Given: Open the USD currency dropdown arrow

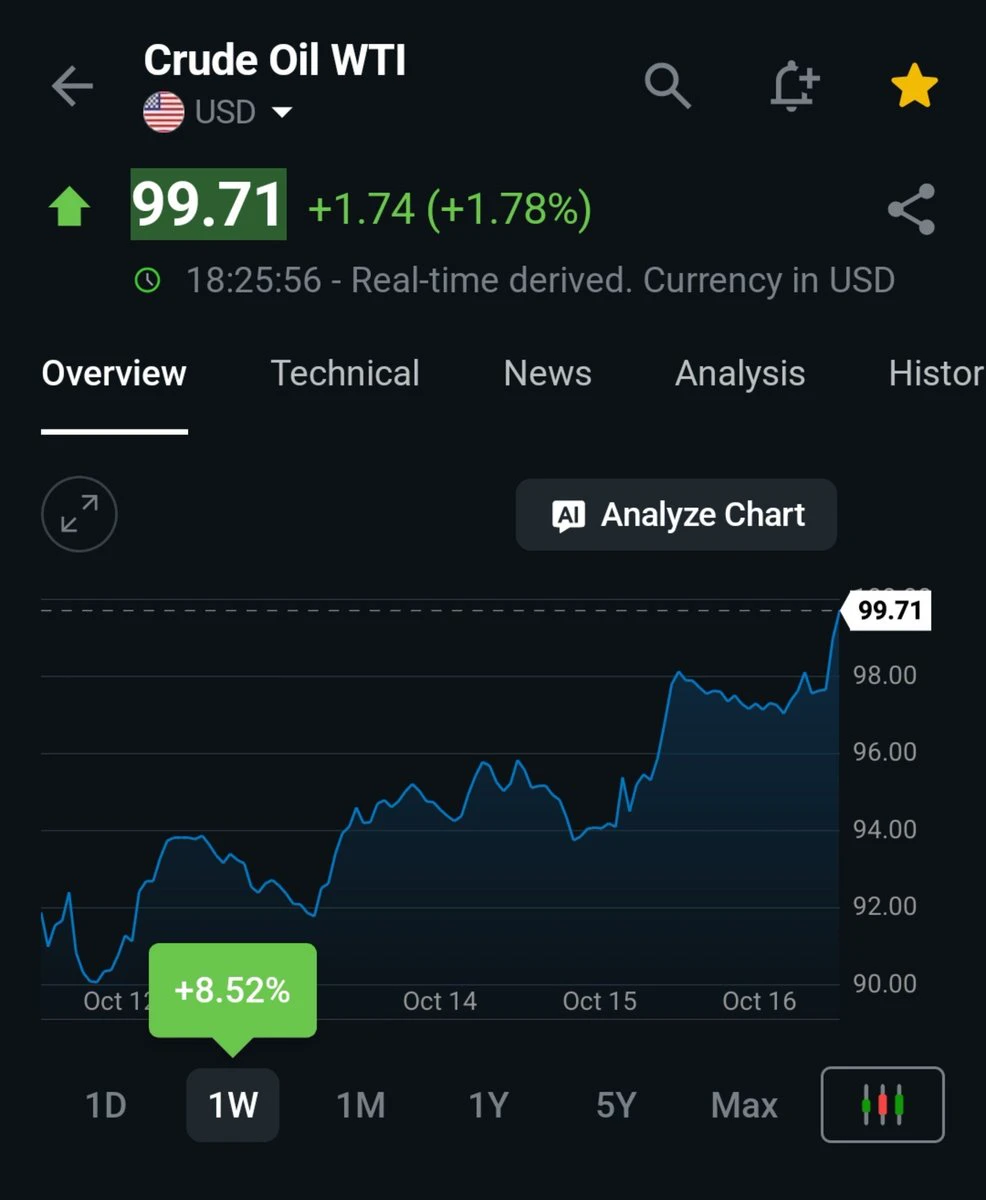Looking at the screenshot, I should click(282, 112).
